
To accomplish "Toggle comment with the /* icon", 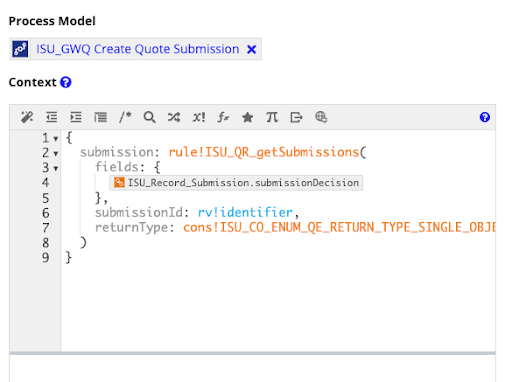I will click(125, 117).
